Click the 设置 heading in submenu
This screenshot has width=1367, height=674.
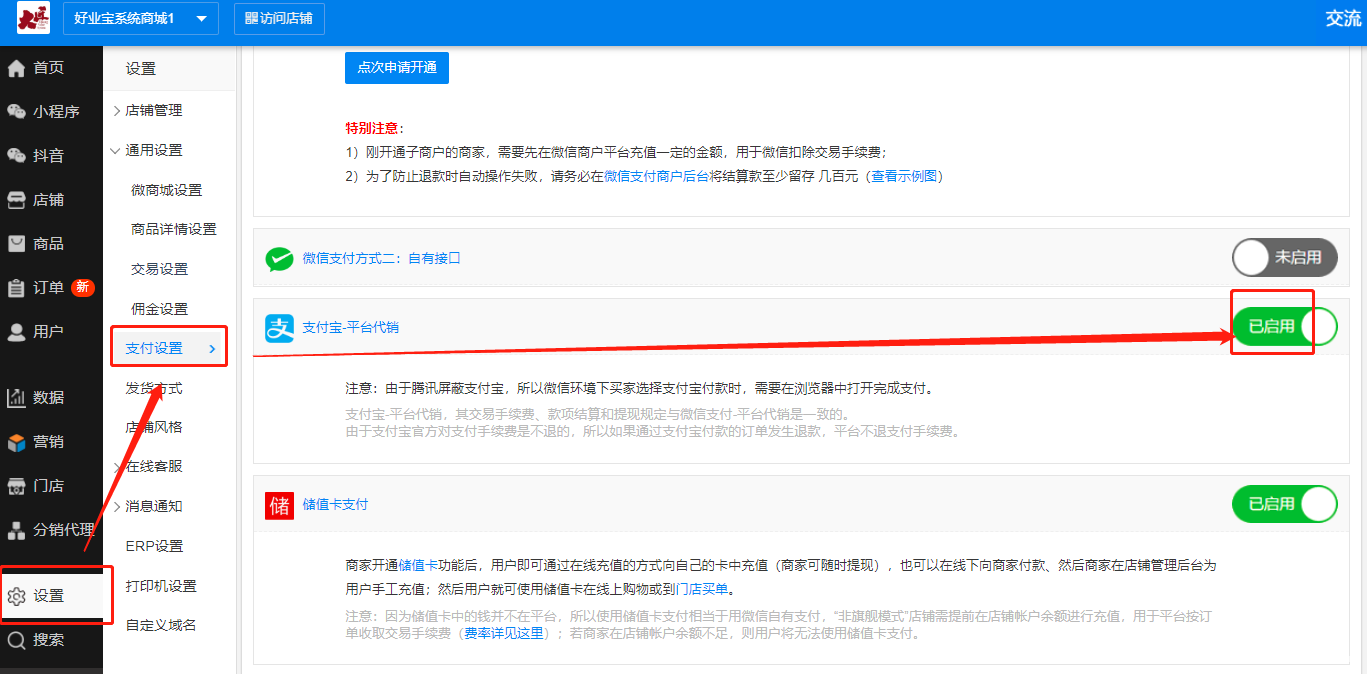point(141,68)
